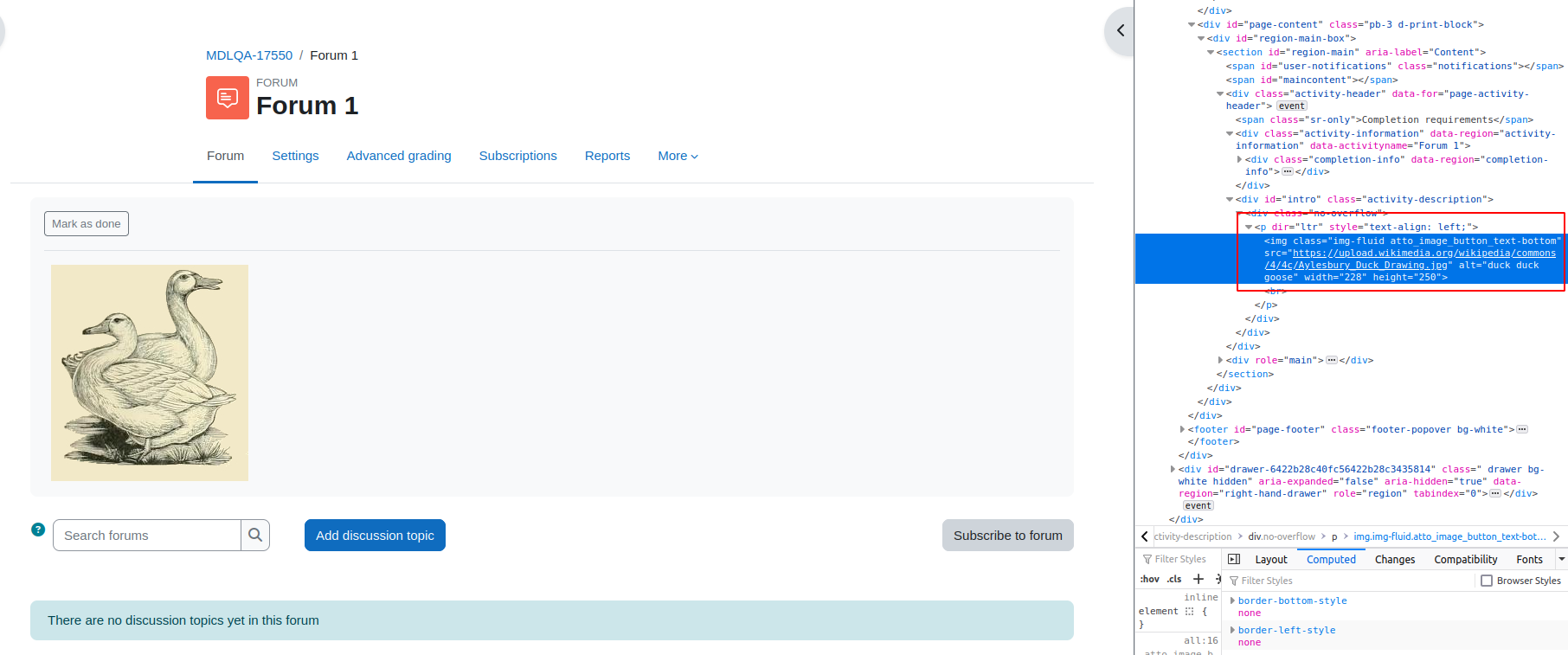
Task: Select the p dir ltr markup line
Action: 1366,227
